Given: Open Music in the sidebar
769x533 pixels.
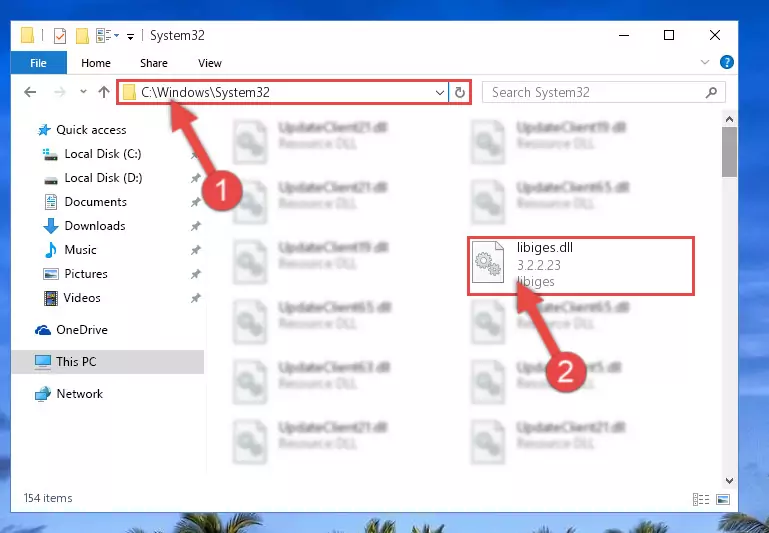Looking at the screenshot, I should click(80, 250).
